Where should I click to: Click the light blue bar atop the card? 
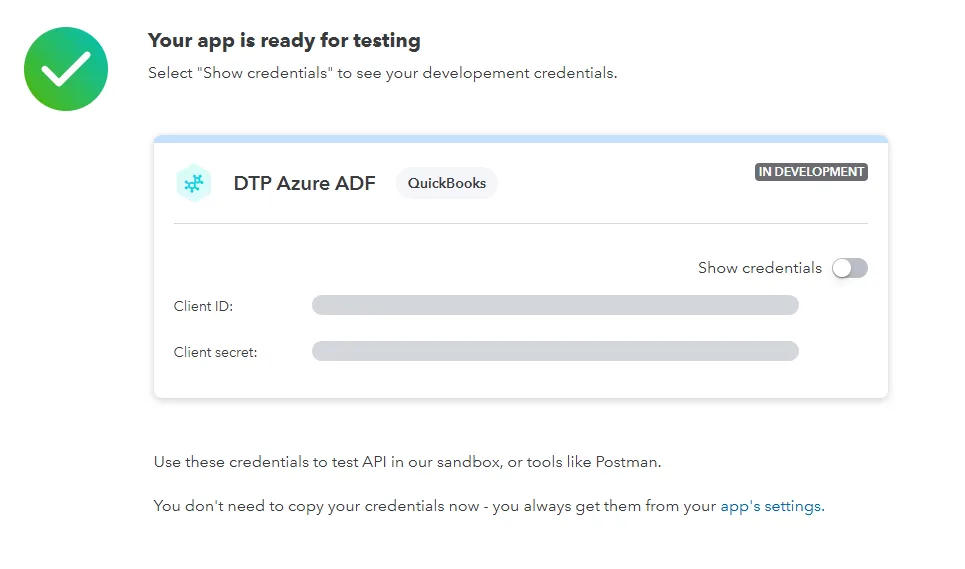(521, 139)
